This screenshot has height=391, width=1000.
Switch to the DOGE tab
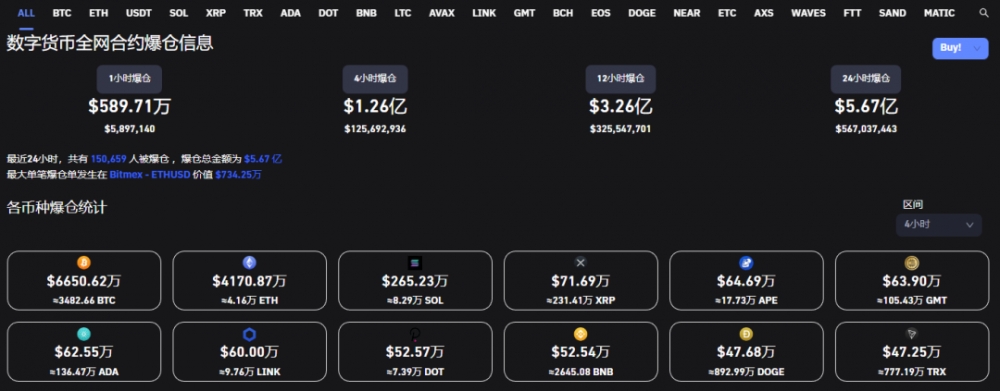[642, 13]
